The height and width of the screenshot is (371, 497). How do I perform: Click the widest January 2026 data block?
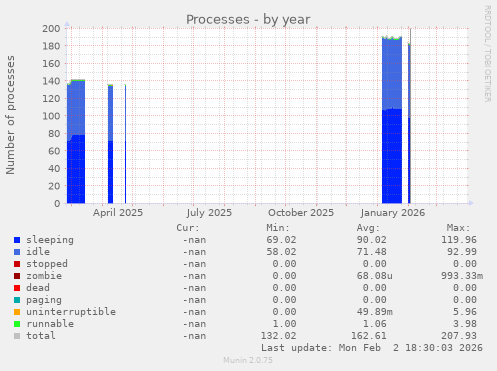click(392, 120)
